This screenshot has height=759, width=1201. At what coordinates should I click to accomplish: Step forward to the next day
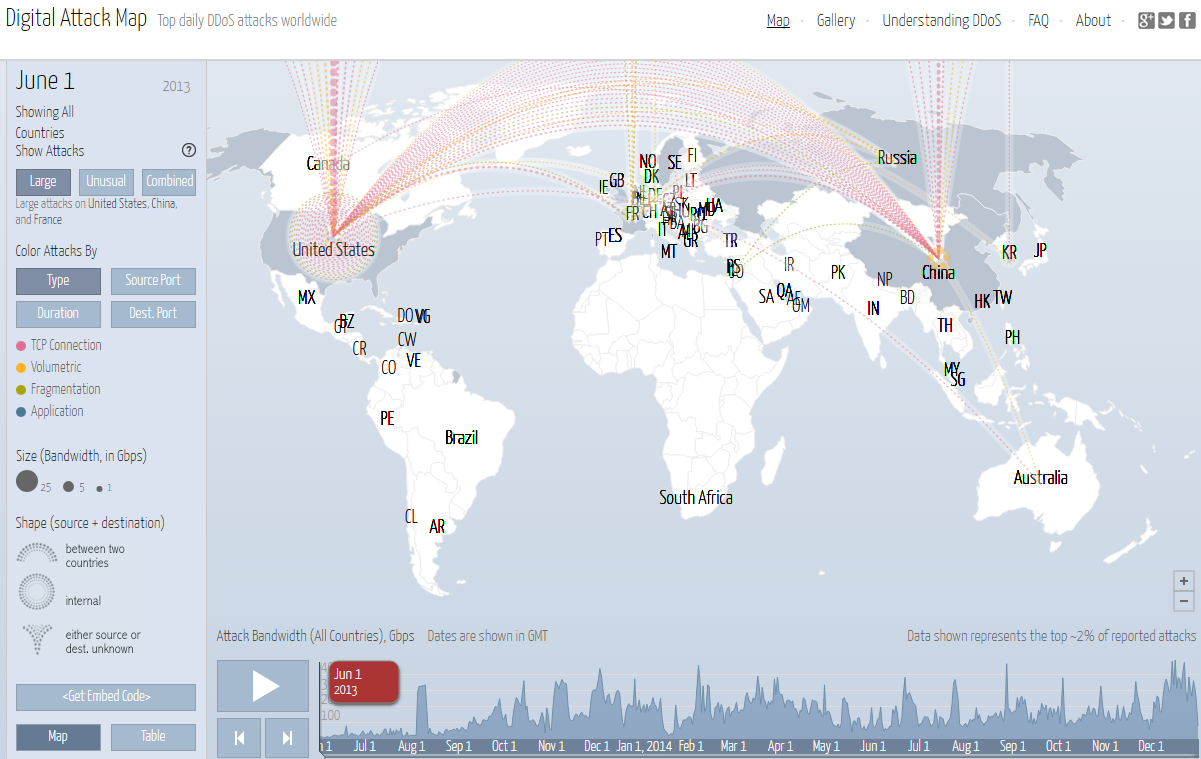pyautogui.click(x=287, y=738)
